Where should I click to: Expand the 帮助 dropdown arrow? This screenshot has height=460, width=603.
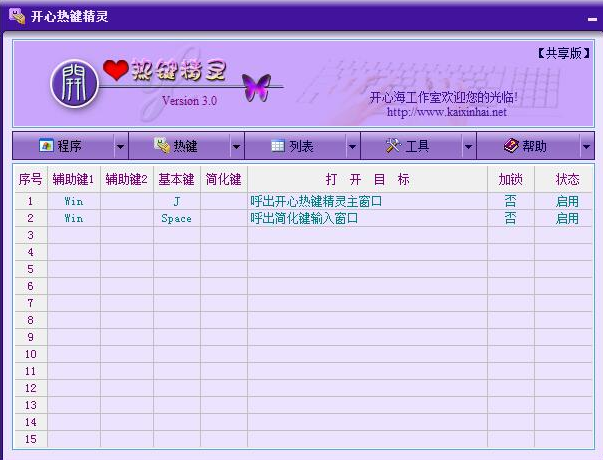point(586,146)
